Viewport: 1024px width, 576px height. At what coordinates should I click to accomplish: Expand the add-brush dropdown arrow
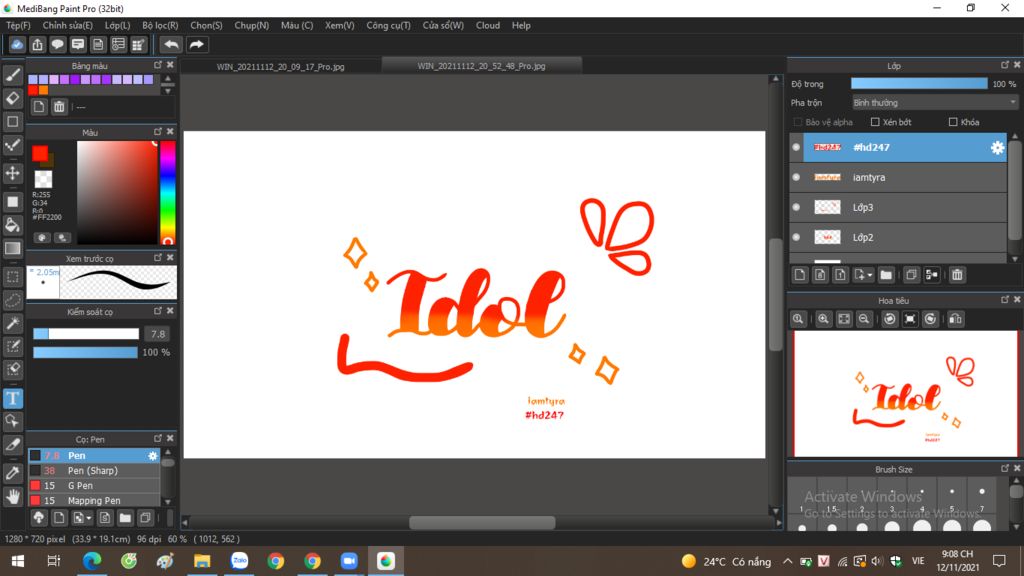[x=89, y=519]
